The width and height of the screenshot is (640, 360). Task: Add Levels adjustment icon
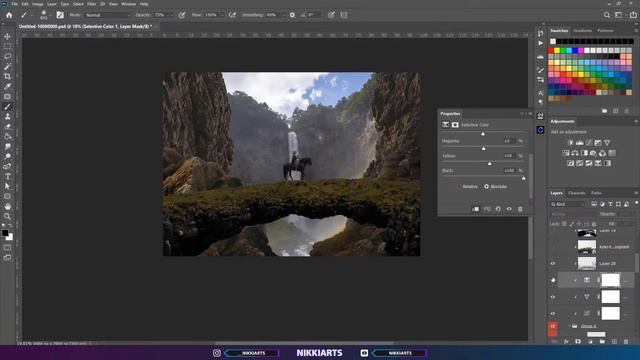(x=580, y=142)
